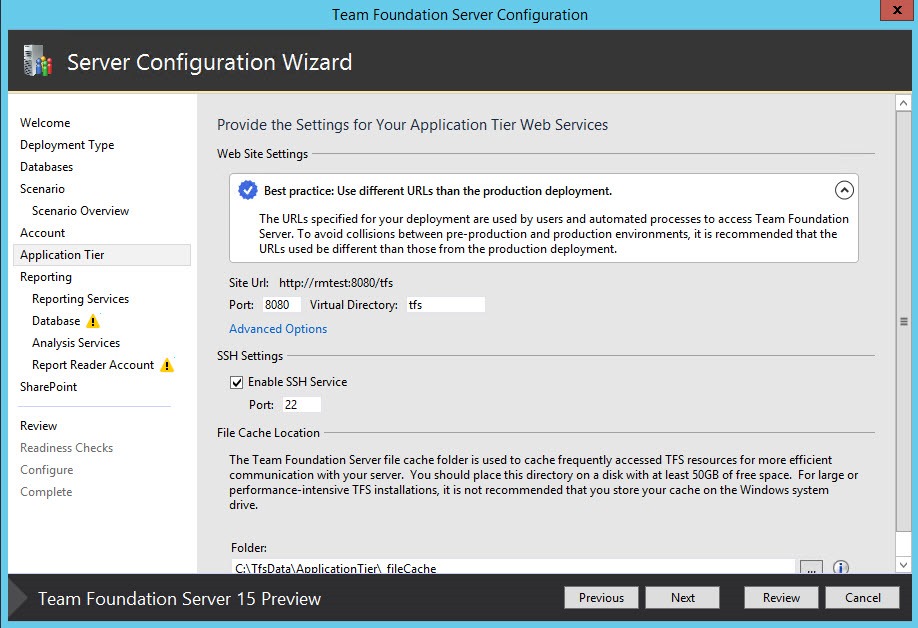Click the scroll up arrow of the settings pane
This screenshot has height=628, width=918.
(x=903, y=103)
